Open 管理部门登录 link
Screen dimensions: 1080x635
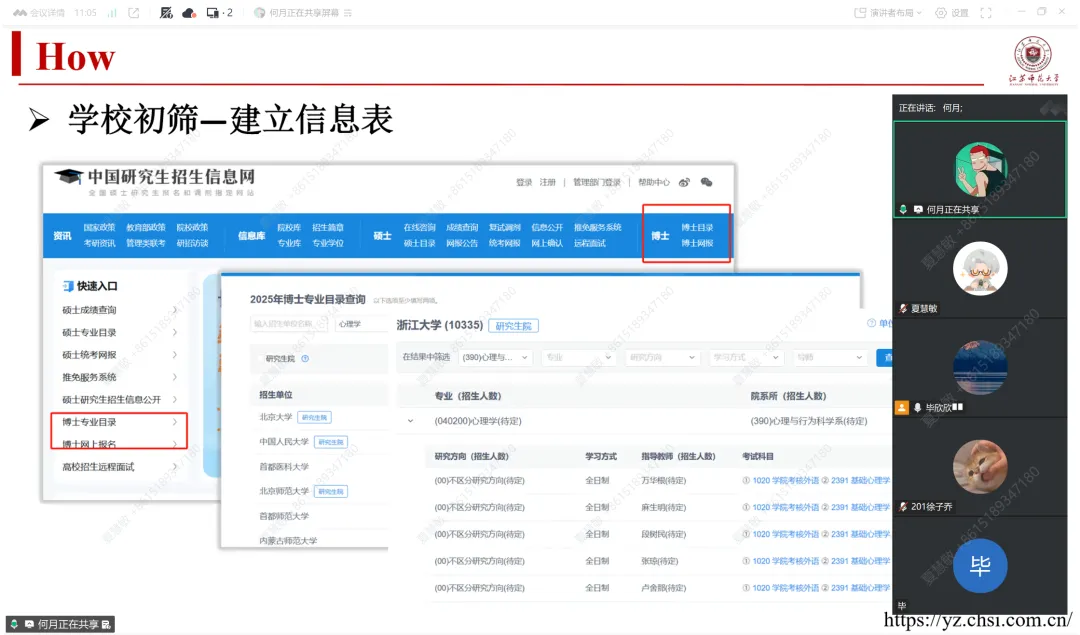596,183
